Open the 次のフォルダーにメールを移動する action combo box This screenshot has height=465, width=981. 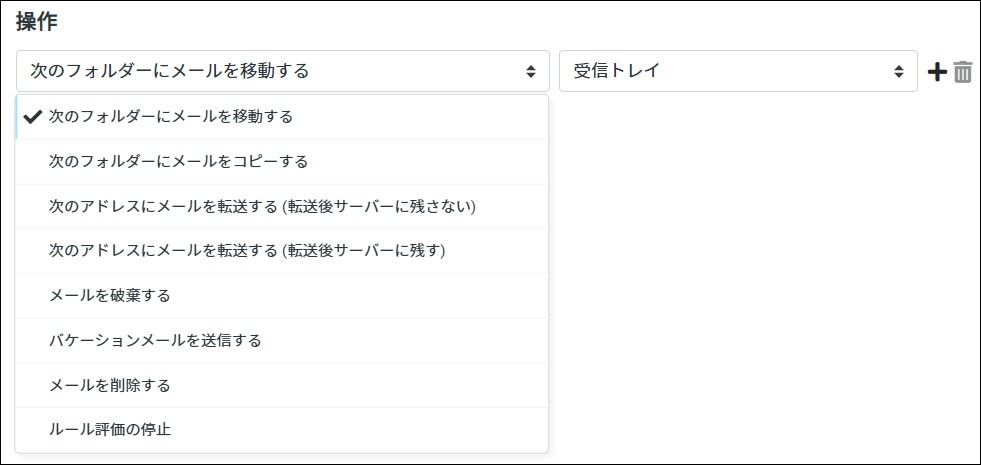coord(282,71)
